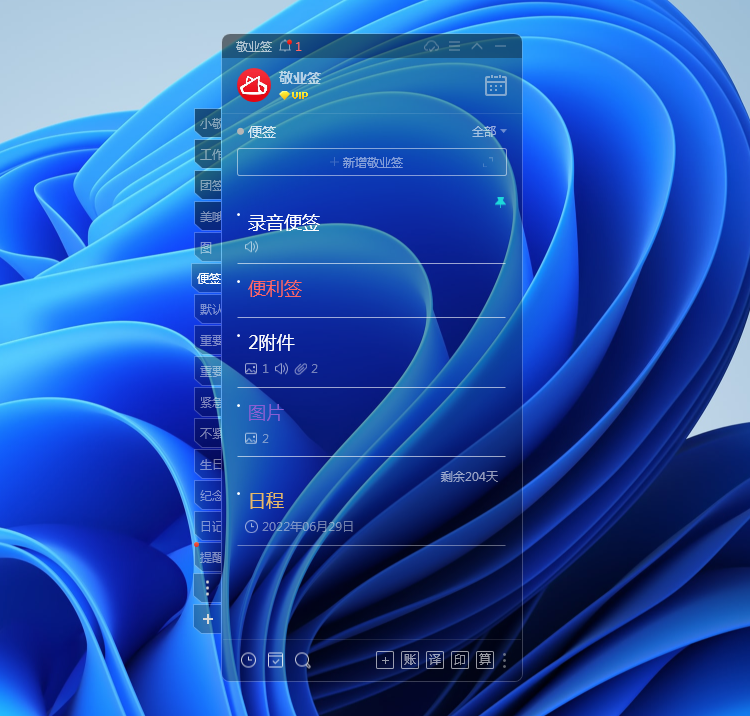The width and height of the screenshot is (750, 716).
Task: Select the 工作 sidebar tab
Action: 209,154
